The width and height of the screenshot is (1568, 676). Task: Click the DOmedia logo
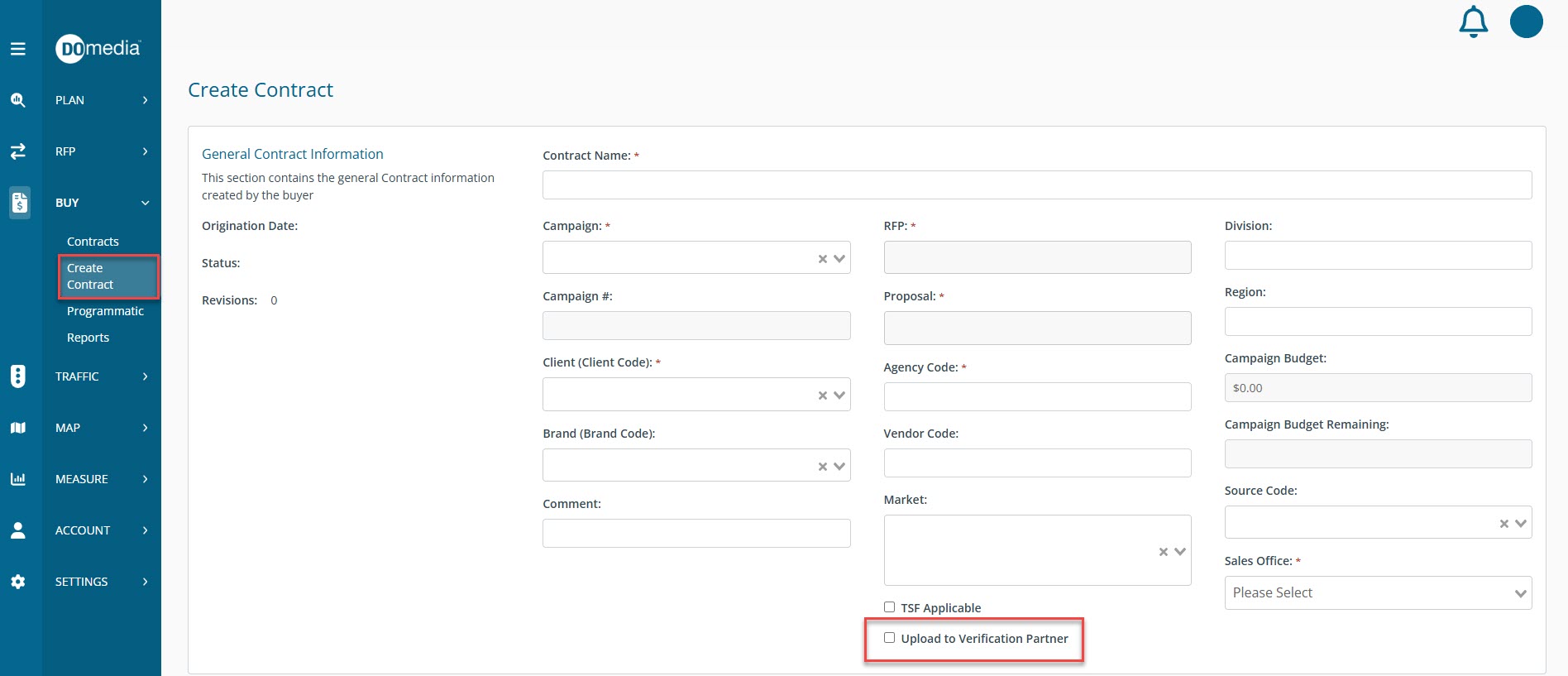pyautogui.click(x=98, y=49)
